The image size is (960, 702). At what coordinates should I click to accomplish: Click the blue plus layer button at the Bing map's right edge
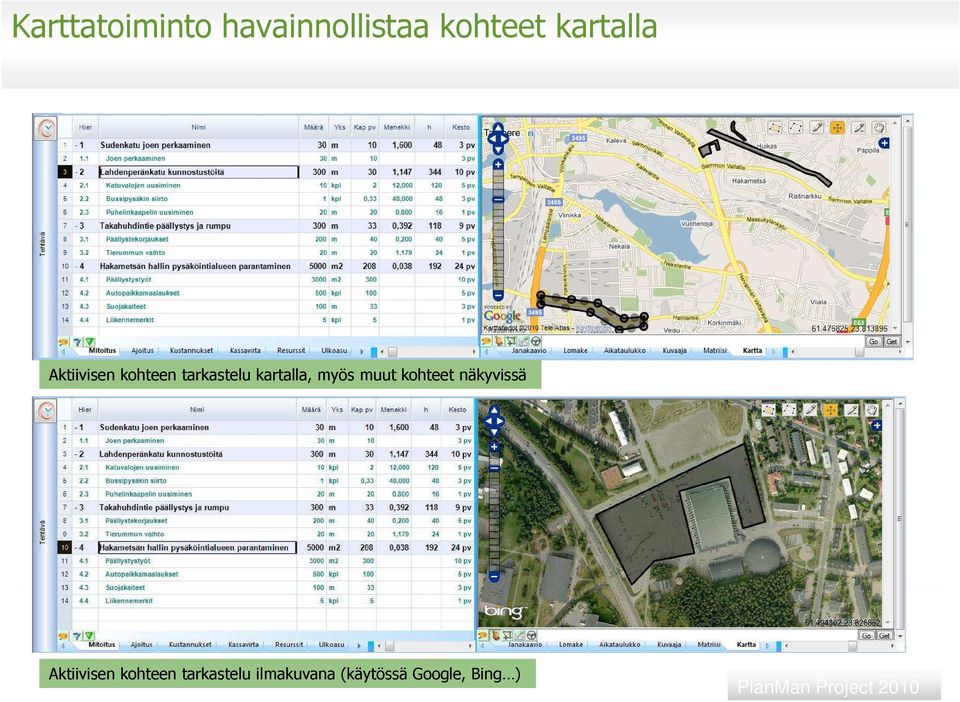877,425
